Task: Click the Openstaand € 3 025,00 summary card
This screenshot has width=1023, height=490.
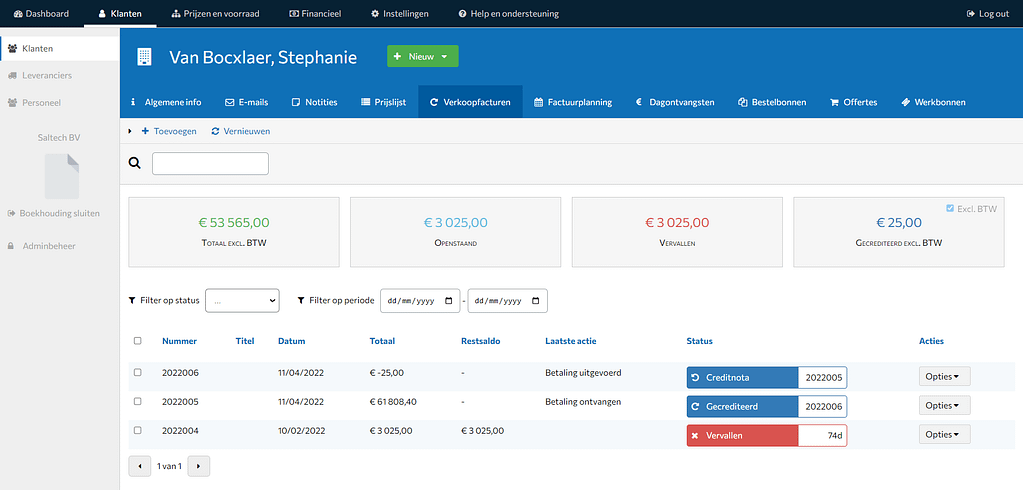Action: [x=455, y=232]
